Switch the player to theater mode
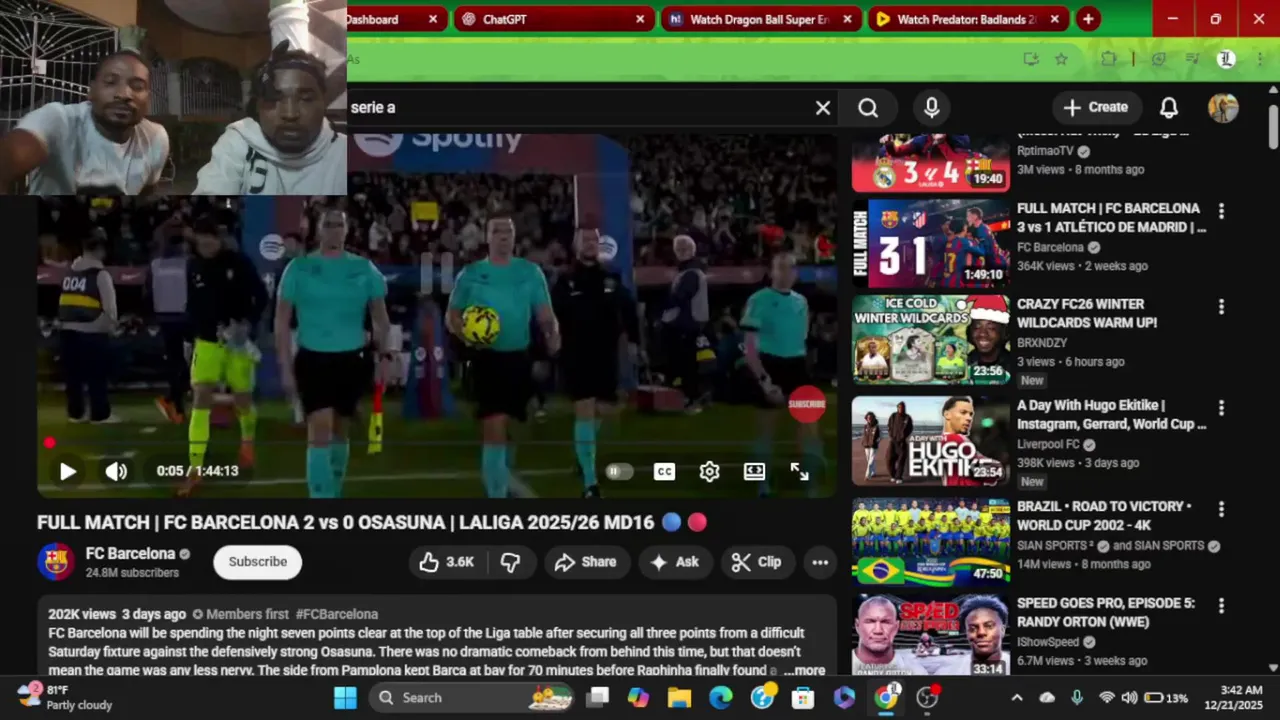Image resolution: width=1280 pixels, height=720 pixels. point(754,472)
